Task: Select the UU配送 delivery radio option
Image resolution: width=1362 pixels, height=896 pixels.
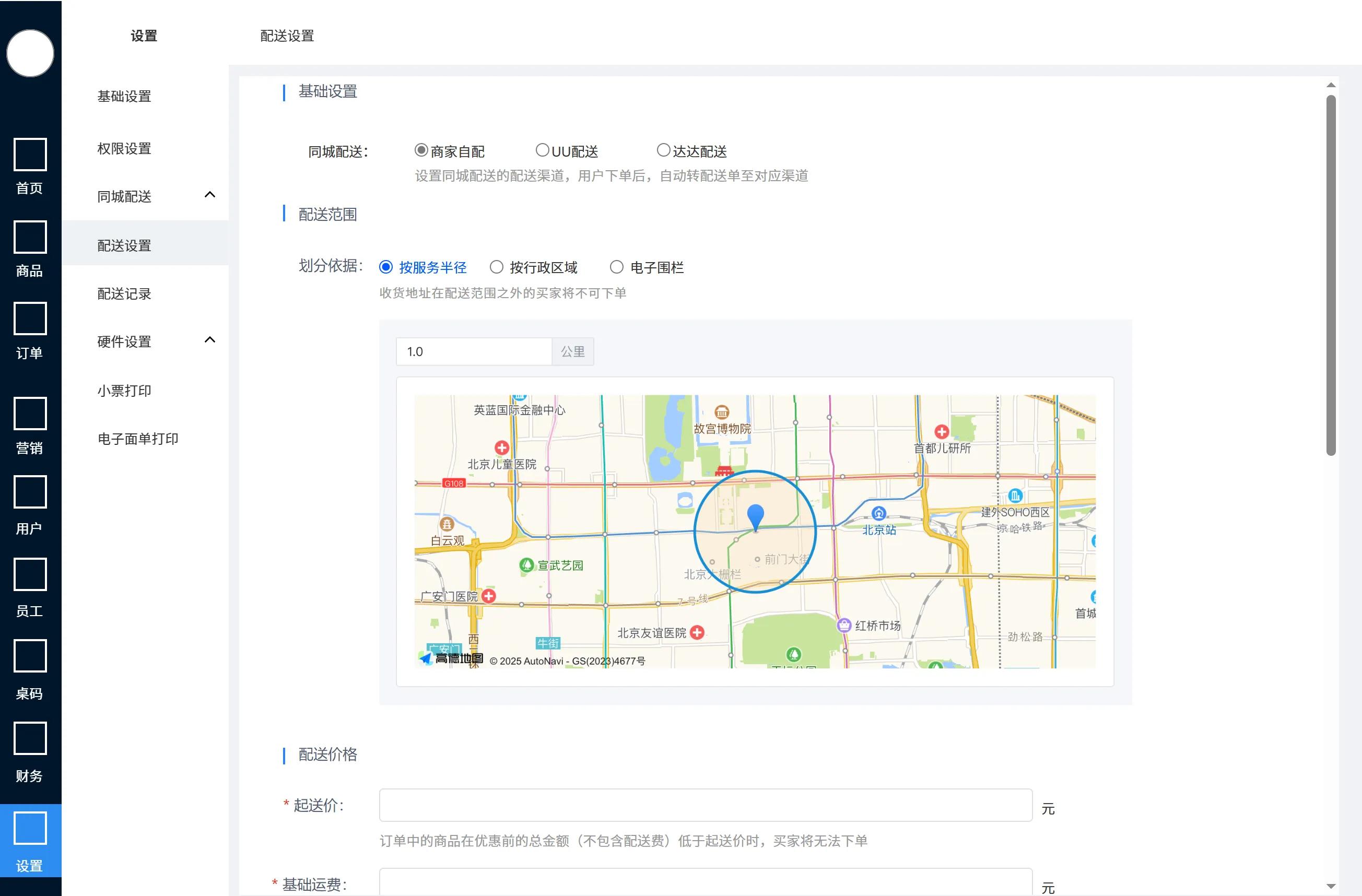Action: pyautogui.click(x=542, y=150)
